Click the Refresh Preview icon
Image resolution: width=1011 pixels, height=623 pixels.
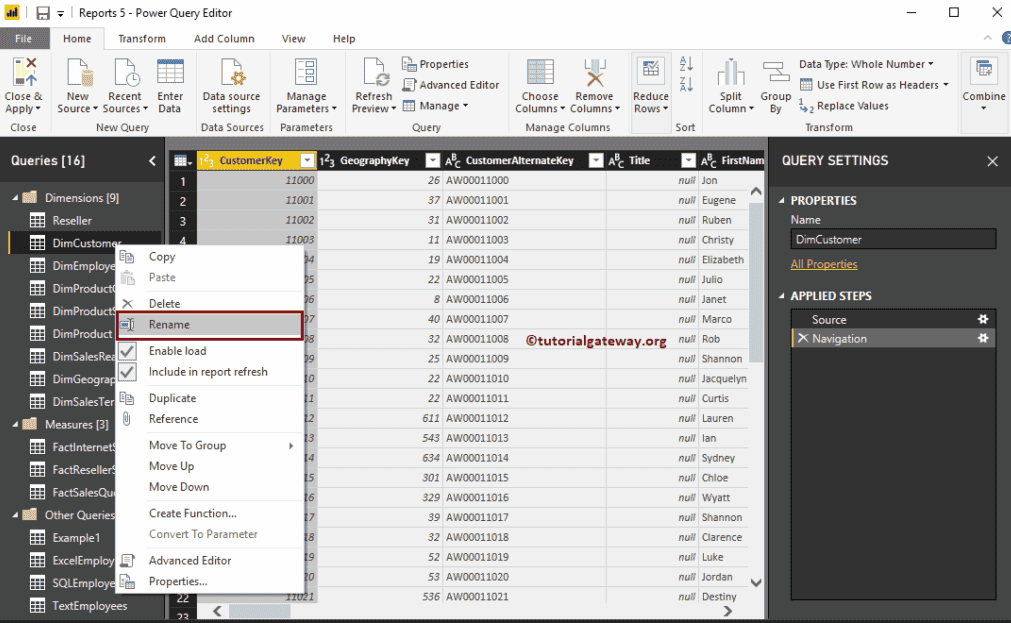click(x=373, y=85)
